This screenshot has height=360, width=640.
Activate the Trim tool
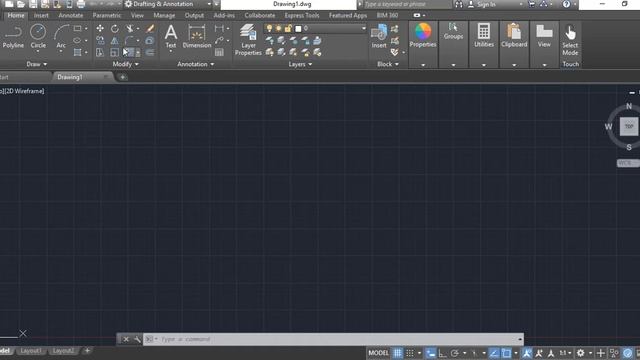pyautogui.click(x=130, y=29)
